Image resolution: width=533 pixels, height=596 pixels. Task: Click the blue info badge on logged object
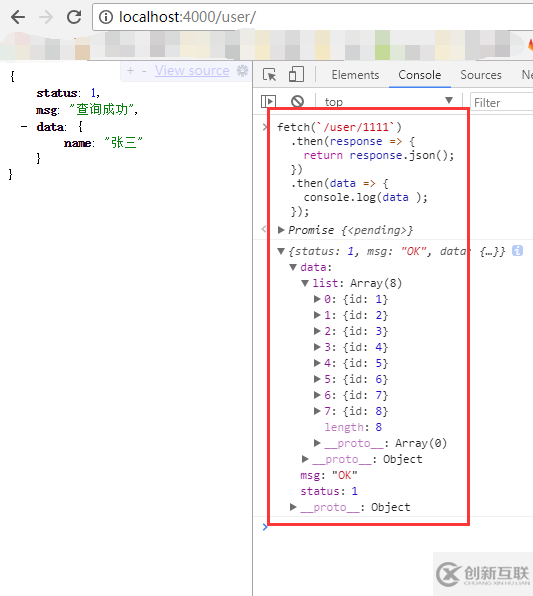pyautogui.click(x=517, y=251)
